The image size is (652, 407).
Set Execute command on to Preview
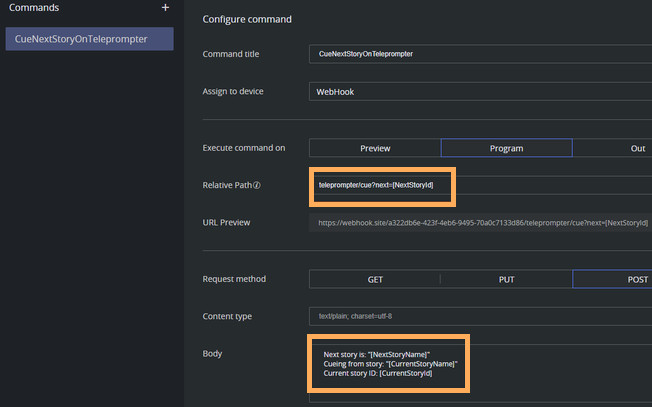click(375, 148)
